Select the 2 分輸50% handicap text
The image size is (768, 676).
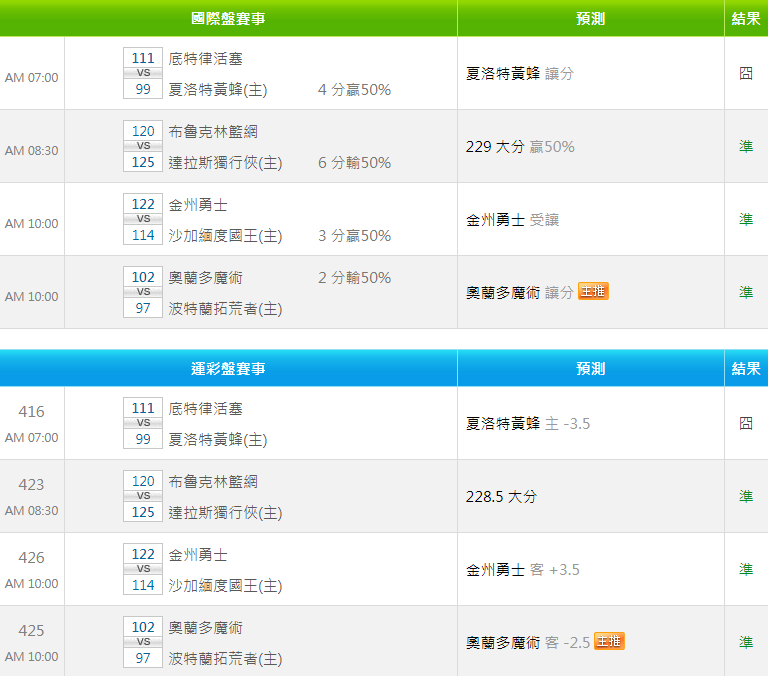(354, 278)
